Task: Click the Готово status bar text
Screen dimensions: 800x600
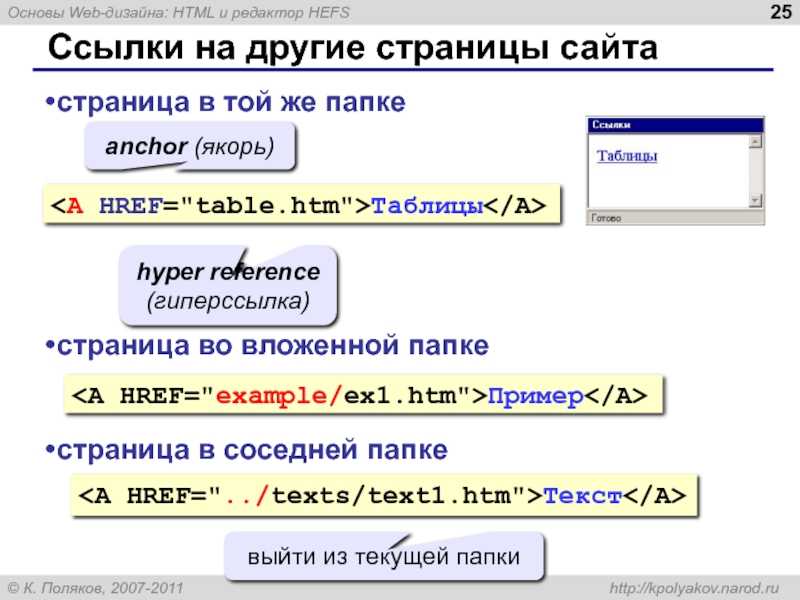Action: [606, 218]
